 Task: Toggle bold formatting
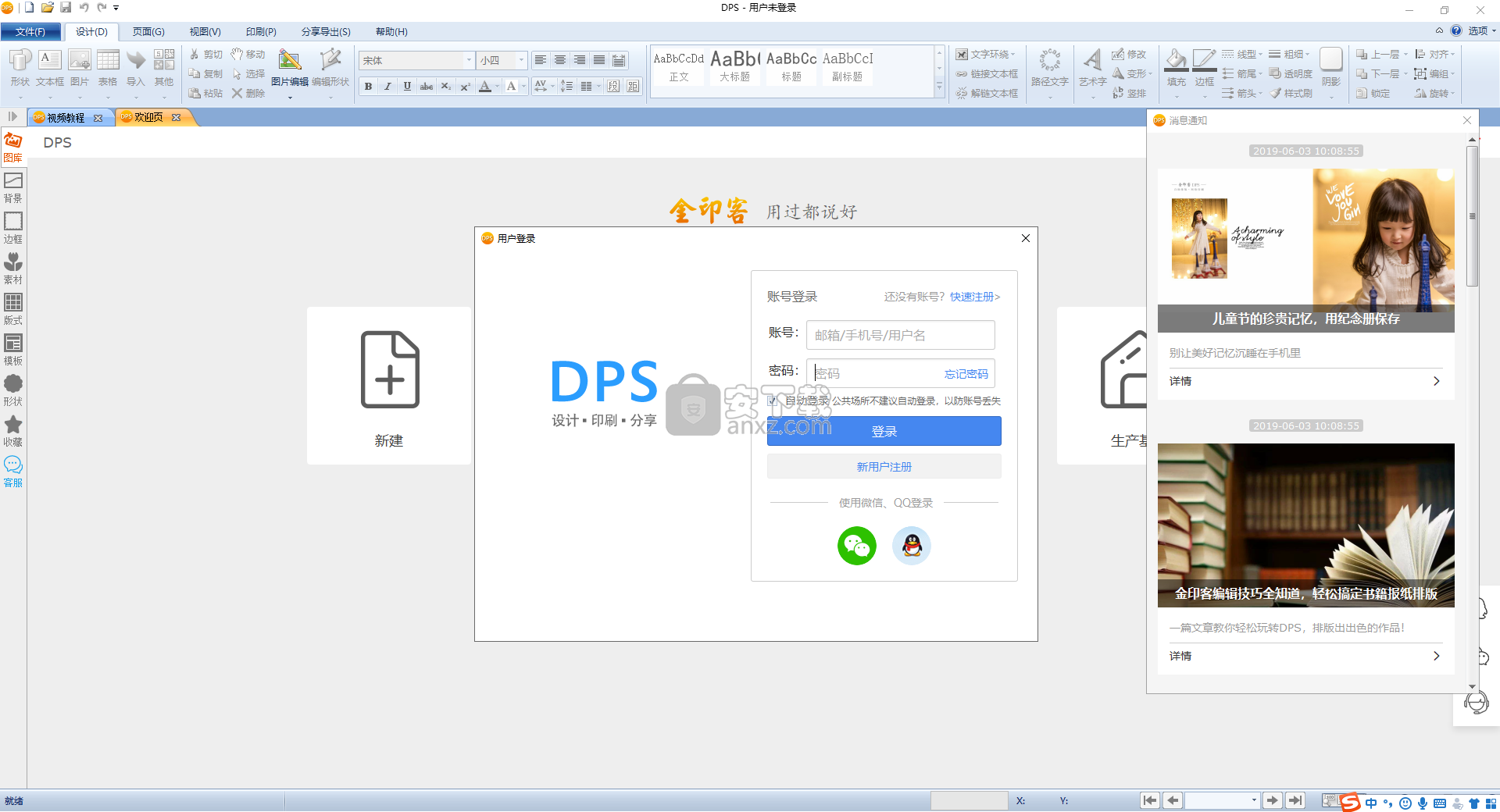click(368, 86)
